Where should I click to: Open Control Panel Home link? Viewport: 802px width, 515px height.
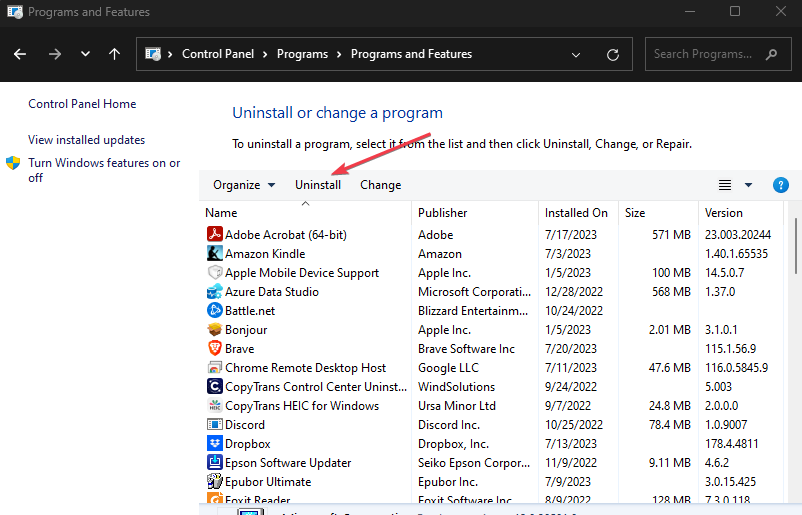tap(82, 104)
